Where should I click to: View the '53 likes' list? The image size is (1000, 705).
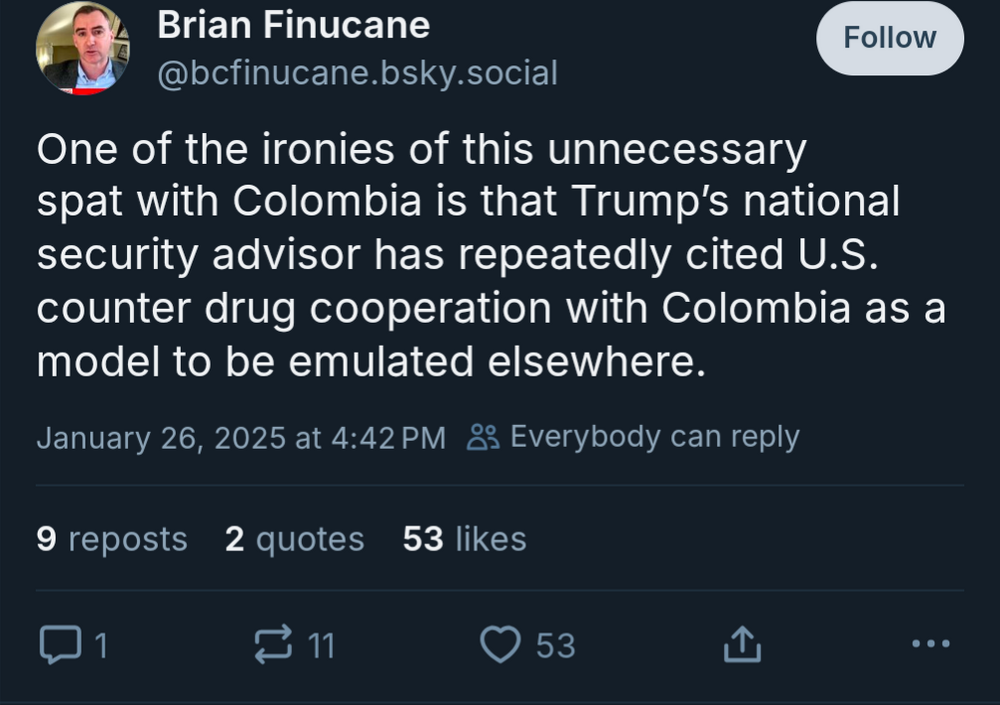pyautogui.click(x=467, y=538)
